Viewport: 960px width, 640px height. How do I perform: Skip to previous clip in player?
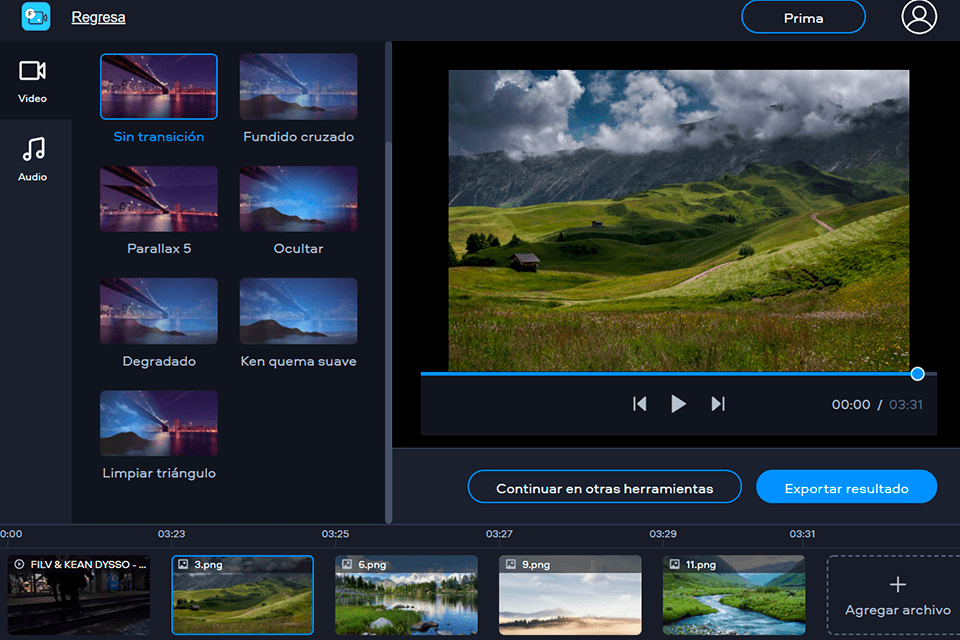(x=640, y=404)
